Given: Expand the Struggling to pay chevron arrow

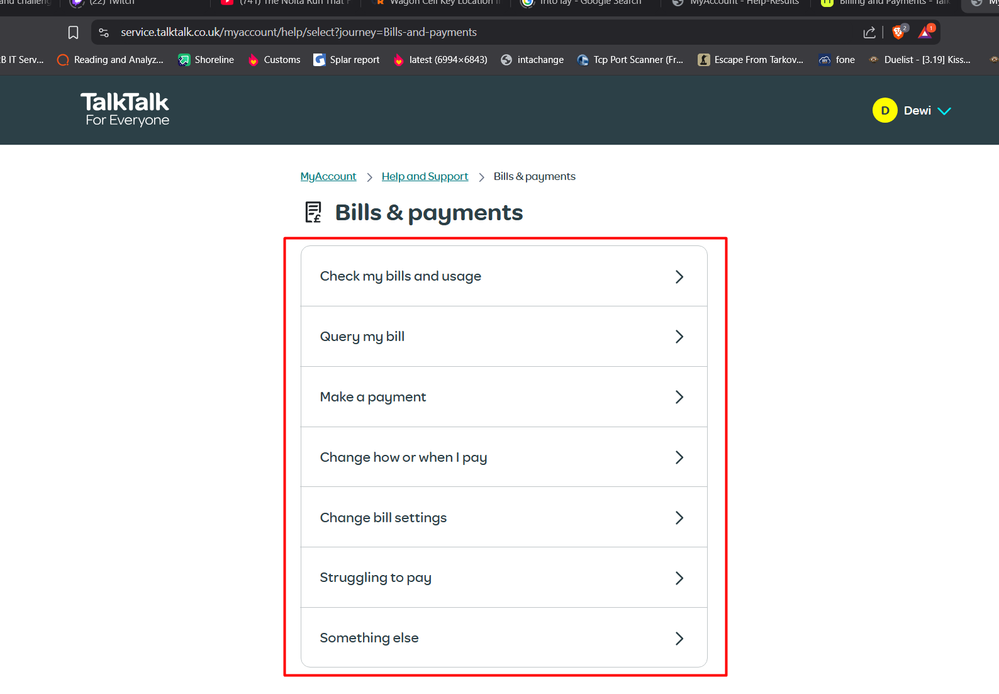Looking at the screenshot, I should click(679, 578).
